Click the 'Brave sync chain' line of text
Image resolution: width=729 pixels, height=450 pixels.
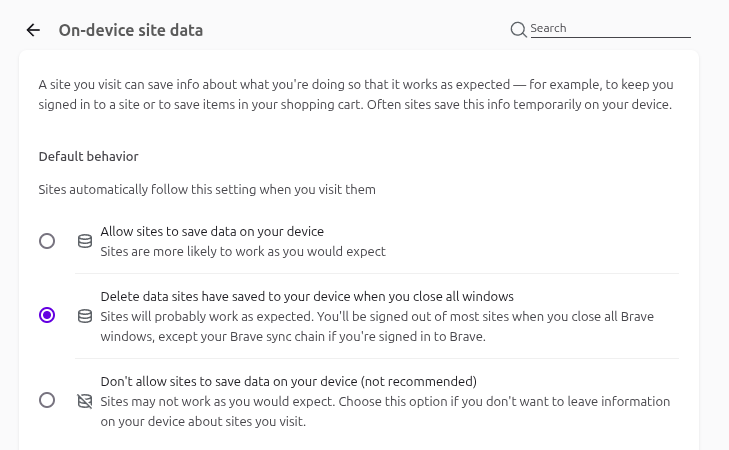[x=293, y=337]
